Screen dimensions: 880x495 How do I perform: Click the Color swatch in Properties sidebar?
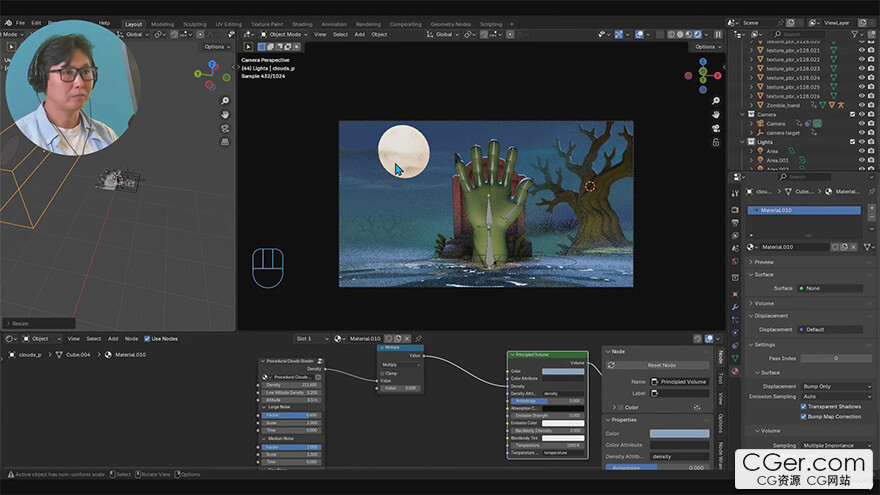[x=679, y=433]
